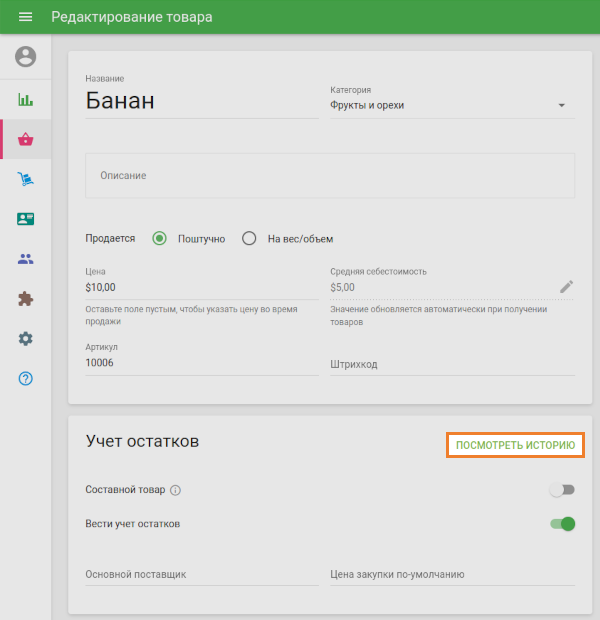Disable the Вести учет остатков switch
The width and height of the screenshot is (600, 620).
coord(563,524)
